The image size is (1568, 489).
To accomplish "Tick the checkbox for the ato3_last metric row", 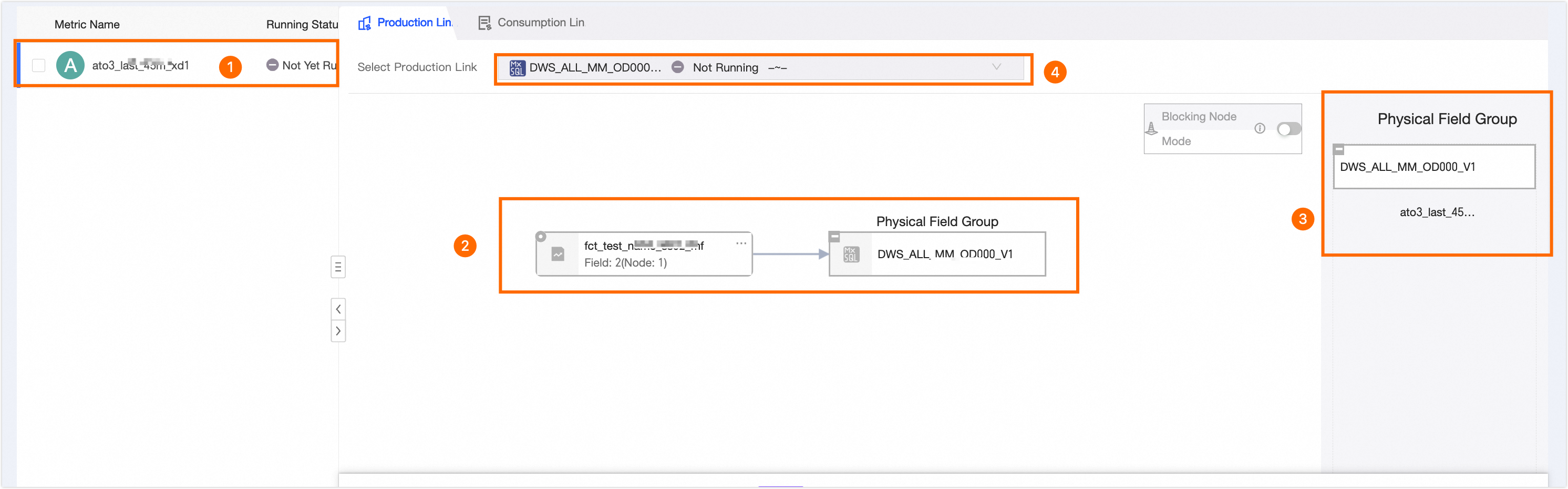I will click(38, 65).
